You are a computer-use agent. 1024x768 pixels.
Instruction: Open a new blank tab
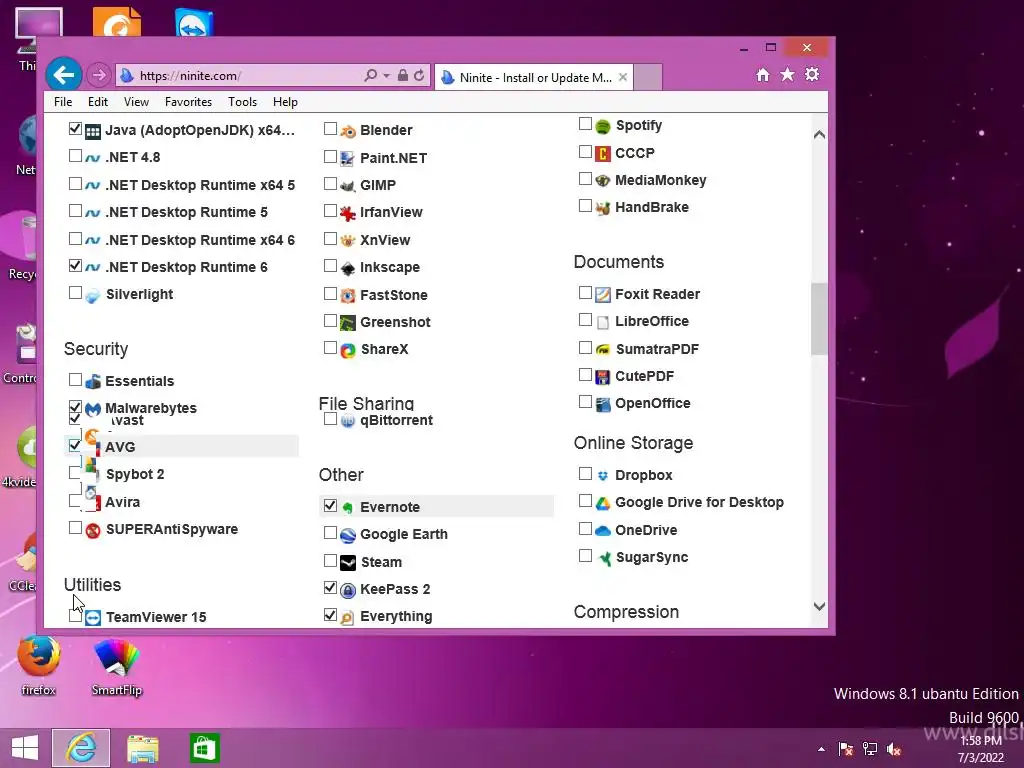click(x=648, y=77)
